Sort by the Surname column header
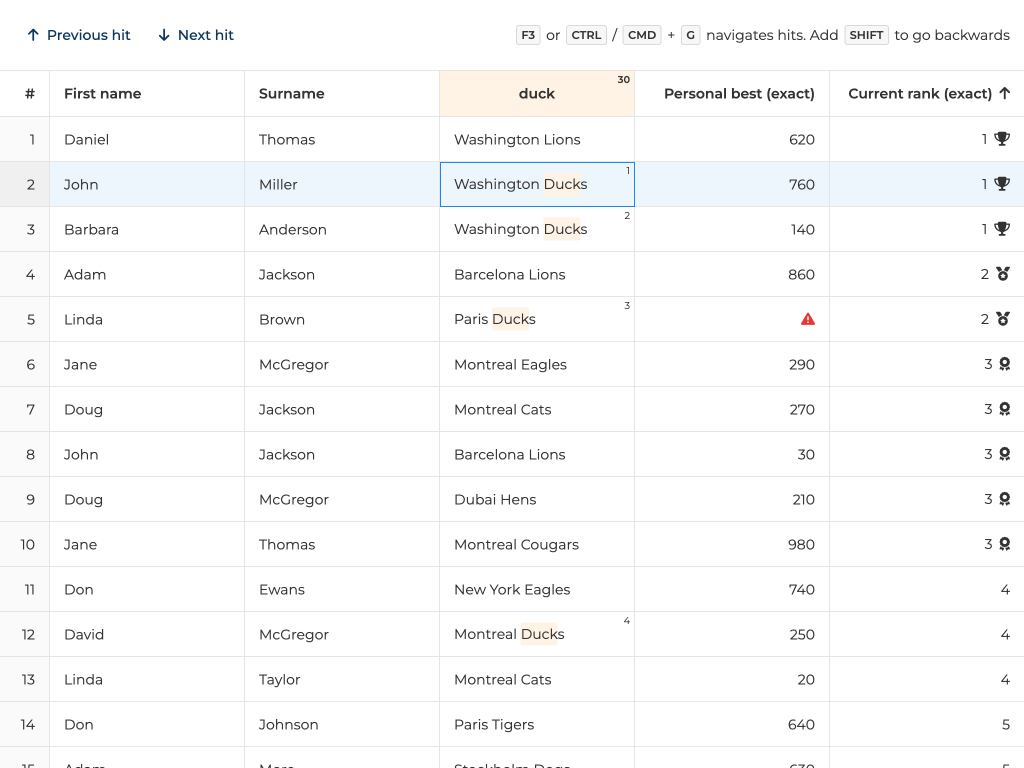The width and height of the screenshot is (1024, 768). pyautogui.click(x=291, y=93)
